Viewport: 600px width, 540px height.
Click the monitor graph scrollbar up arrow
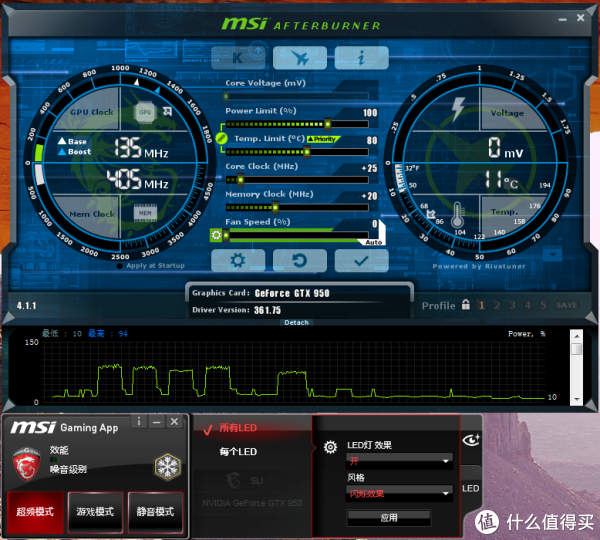coord(576,336)
